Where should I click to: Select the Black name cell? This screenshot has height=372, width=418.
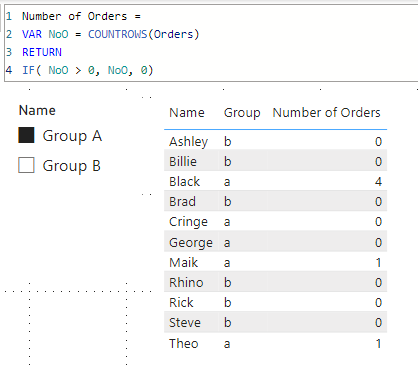[184, 181]
